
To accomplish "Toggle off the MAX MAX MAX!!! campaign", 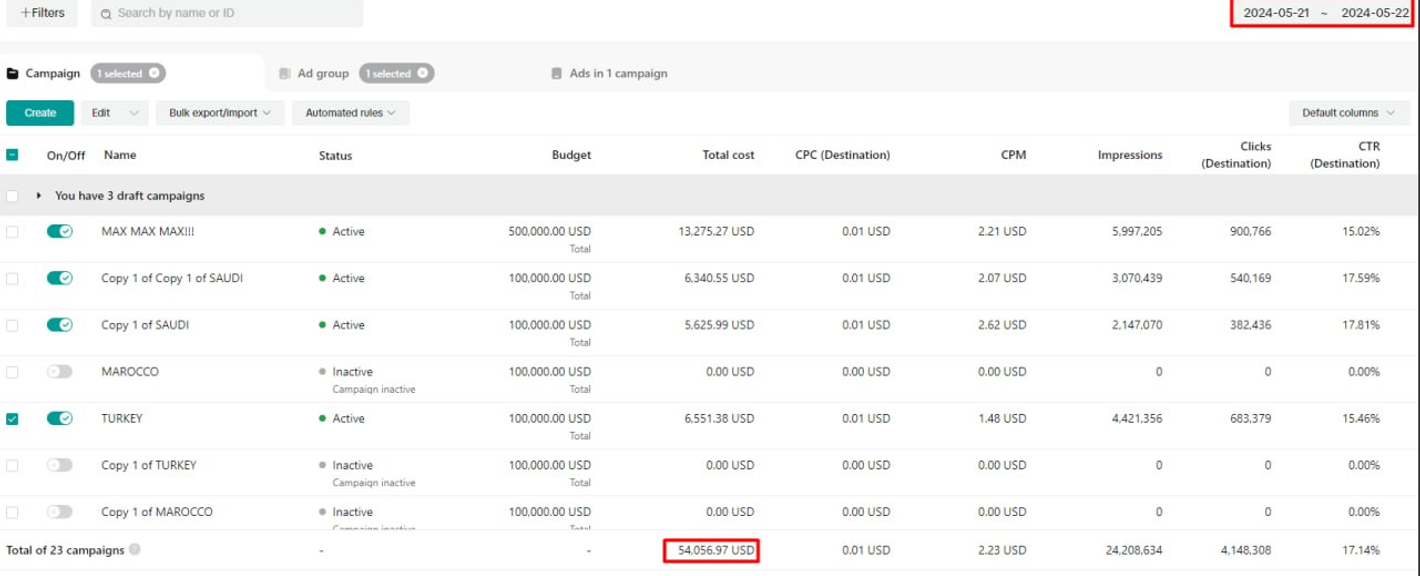I will (60, 231).
